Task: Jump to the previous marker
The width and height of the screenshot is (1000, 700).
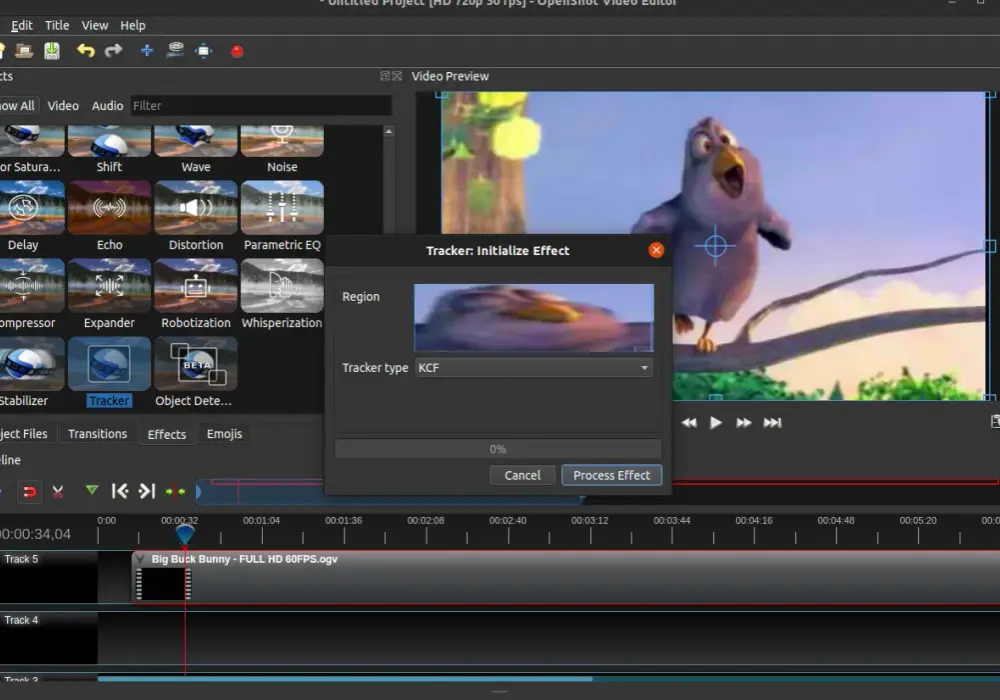Action: 120,491
